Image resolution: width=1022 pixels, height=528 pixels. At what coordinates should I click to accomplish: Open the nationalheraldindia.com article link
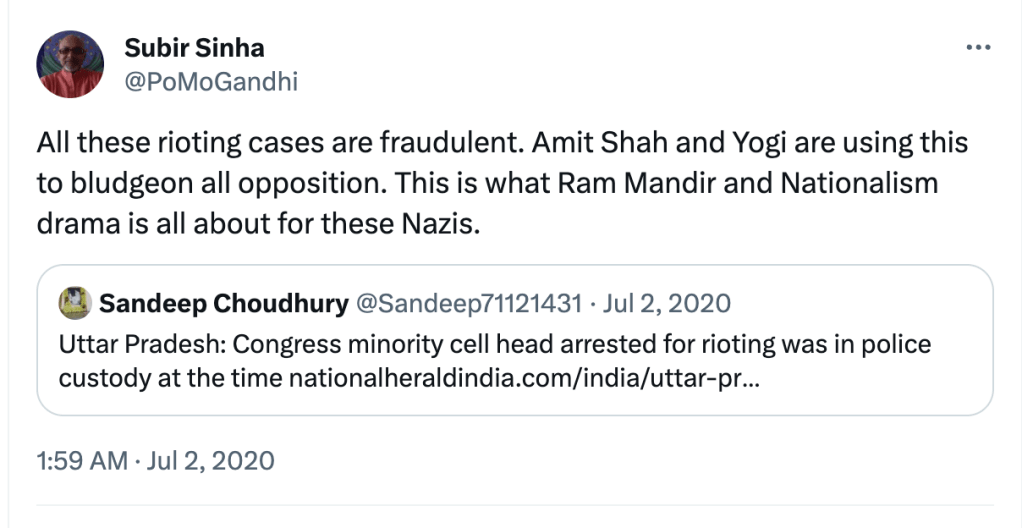pyautogui.click(x=518, y=379)
